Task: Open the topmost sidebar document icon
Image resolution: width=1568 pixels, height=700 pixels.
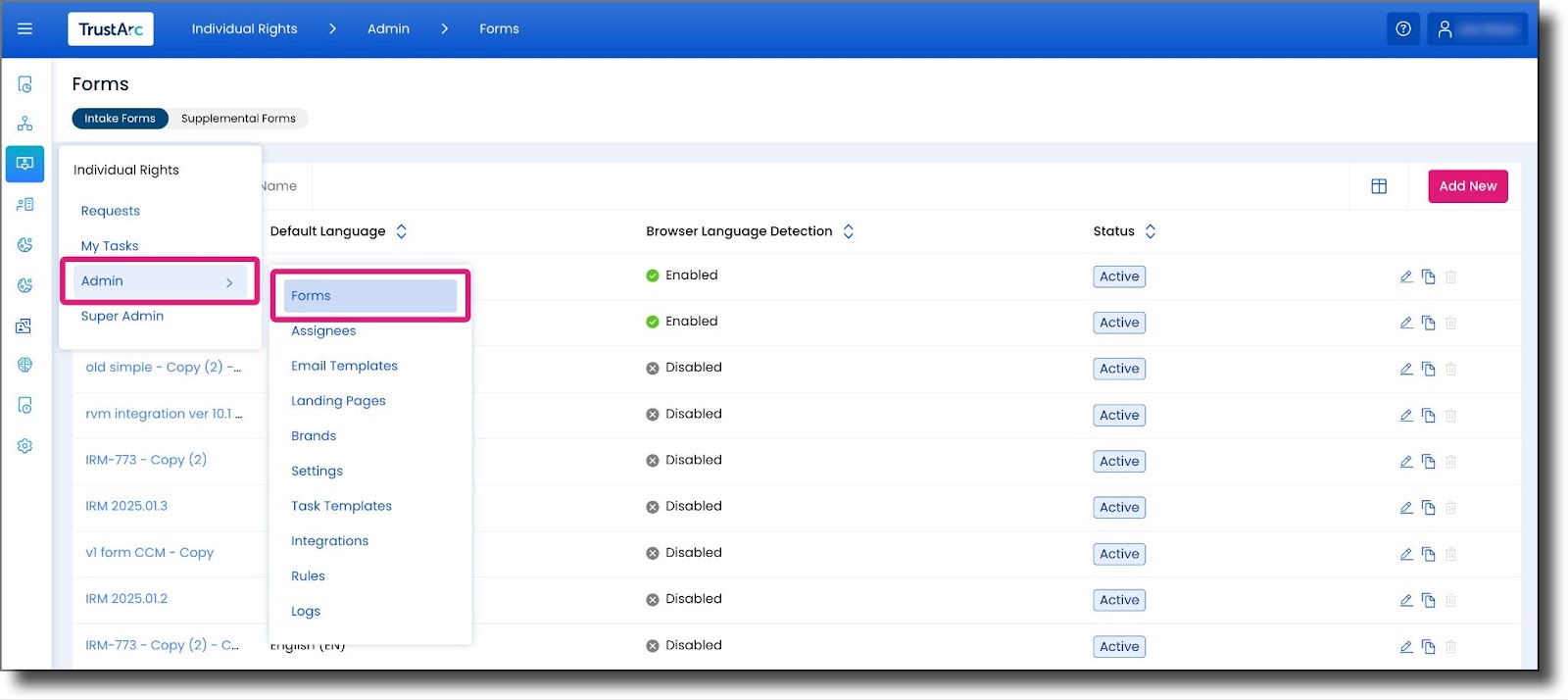Action: 24,84
